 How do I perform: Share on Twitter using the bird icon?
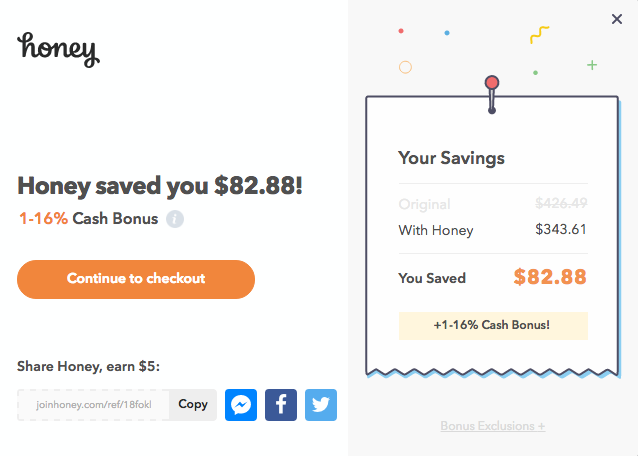[x=321, y=404]
